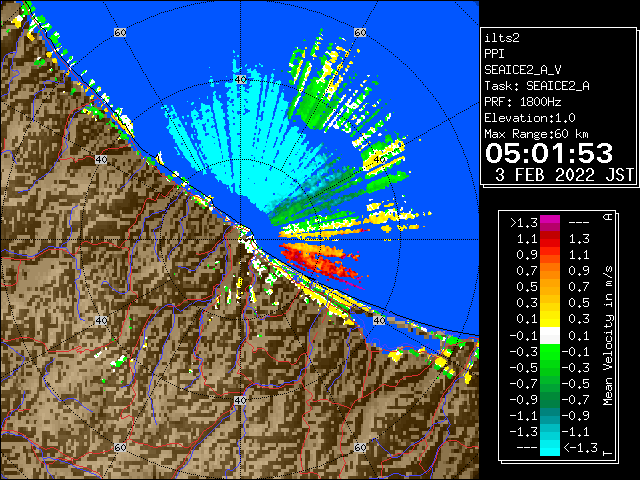Click the "60" range label in the southeast over land
This screenshot has width=640, height=480.
click(360, 448)
